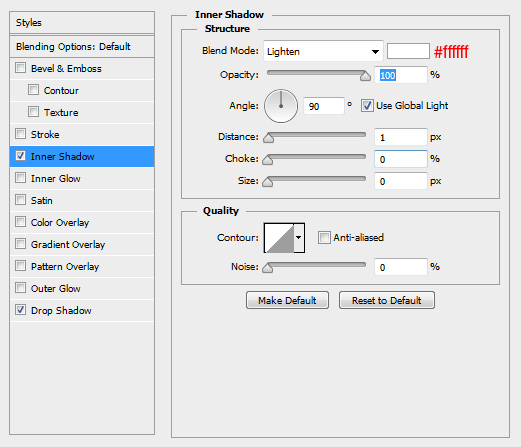
Task: Click the Choke percentage field
Action: point(401,159)
